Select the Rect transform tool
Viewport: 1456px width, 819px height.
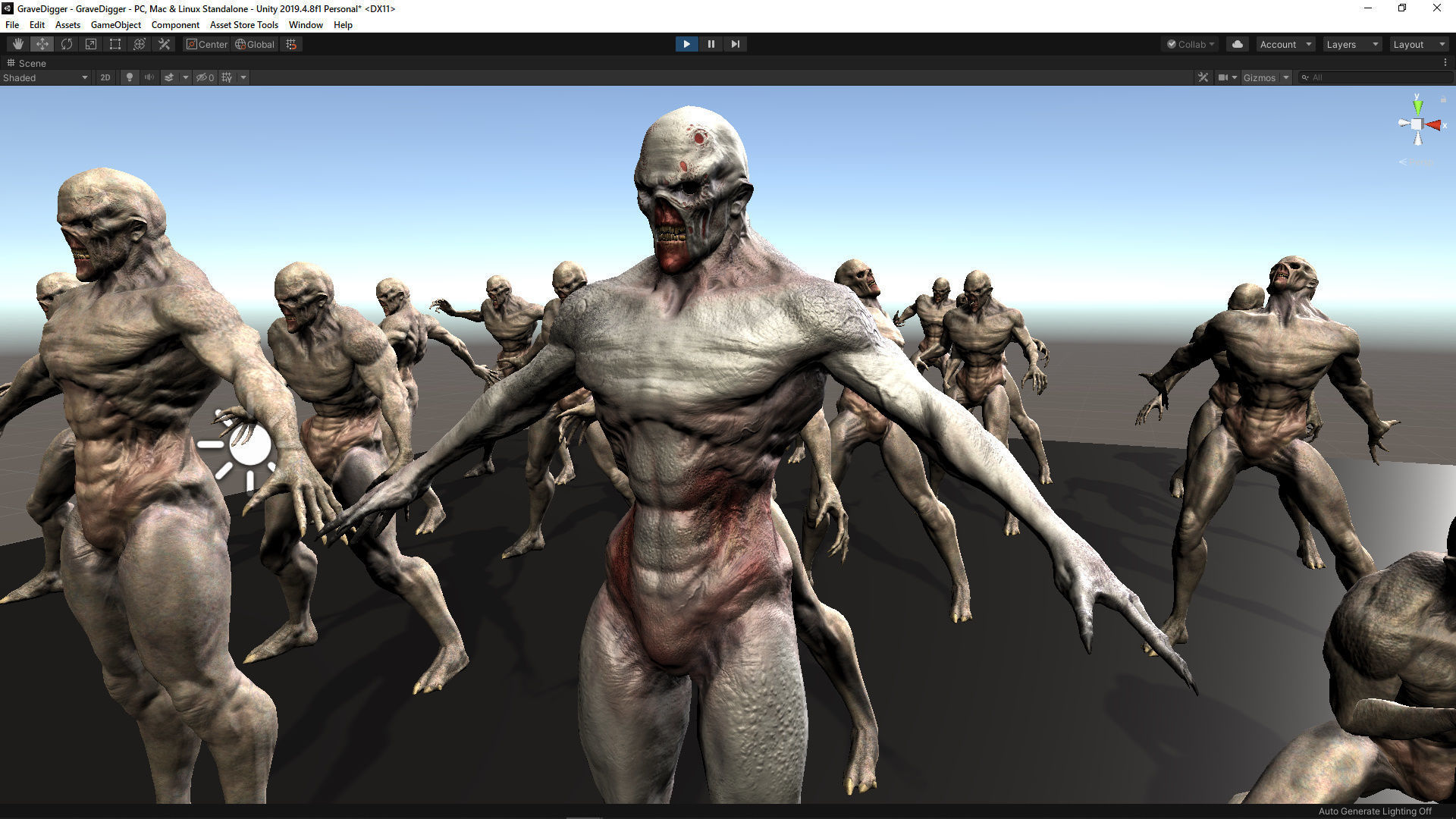coord(115,44)
